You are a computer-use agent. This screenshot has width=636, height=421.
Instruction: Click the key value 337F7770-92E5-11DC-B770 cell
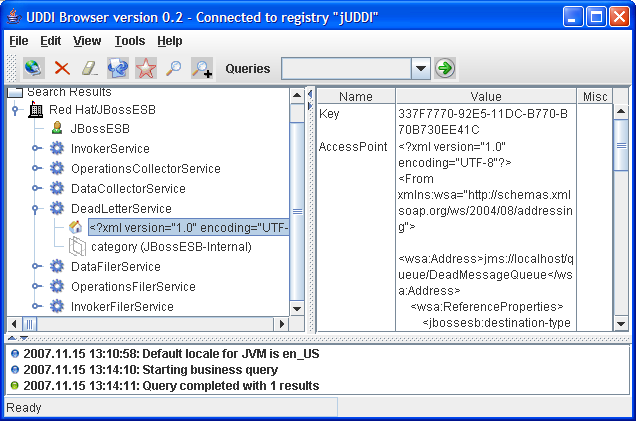(x=486, y=121)
